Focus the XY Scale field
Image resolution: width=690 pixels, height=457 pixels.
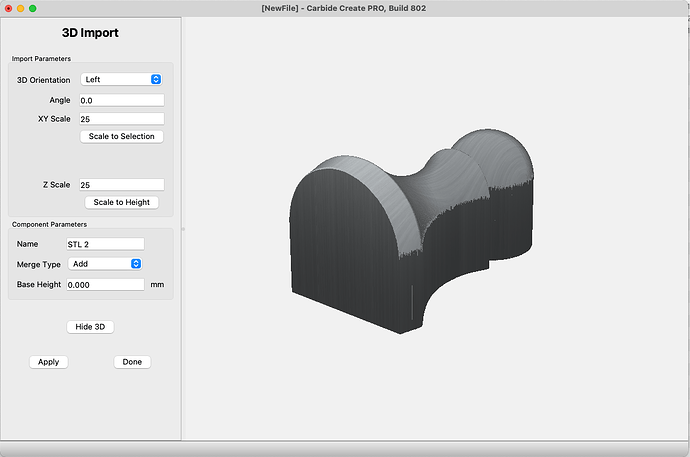[x=121, y=119]
